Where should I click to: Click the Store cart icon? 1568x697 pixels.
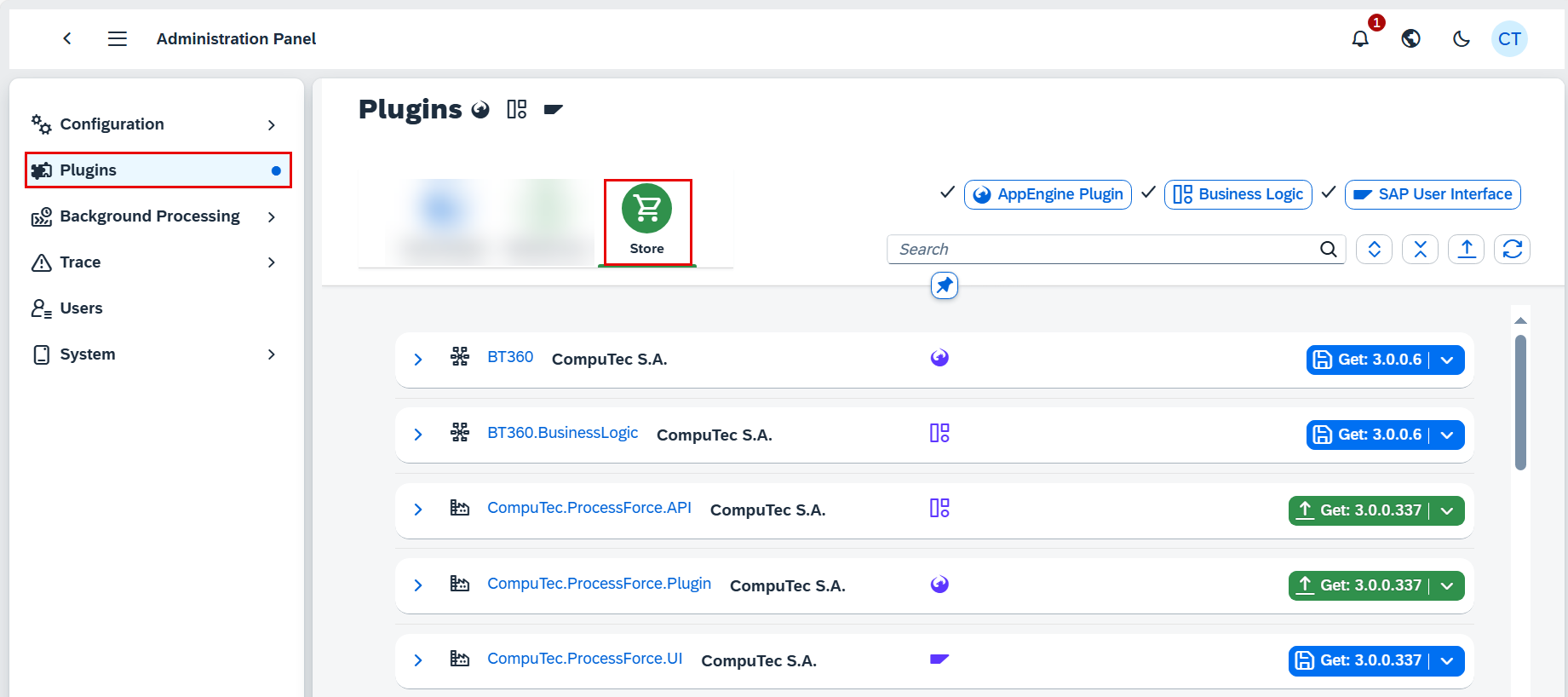(647, 208)
